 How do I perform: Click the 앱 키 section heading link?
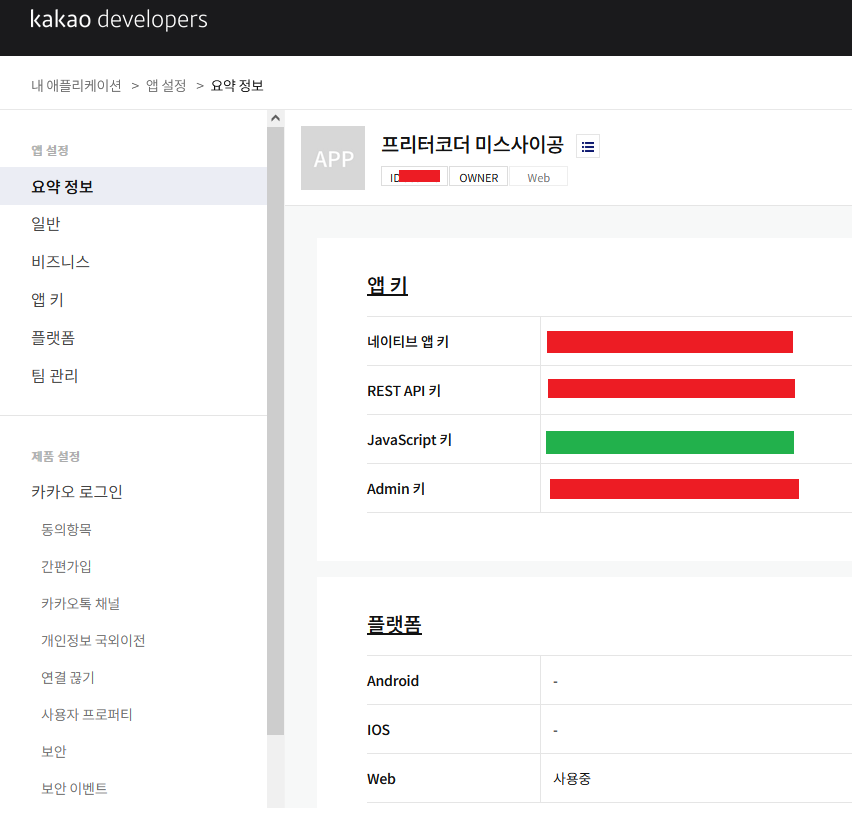point(387,285)
